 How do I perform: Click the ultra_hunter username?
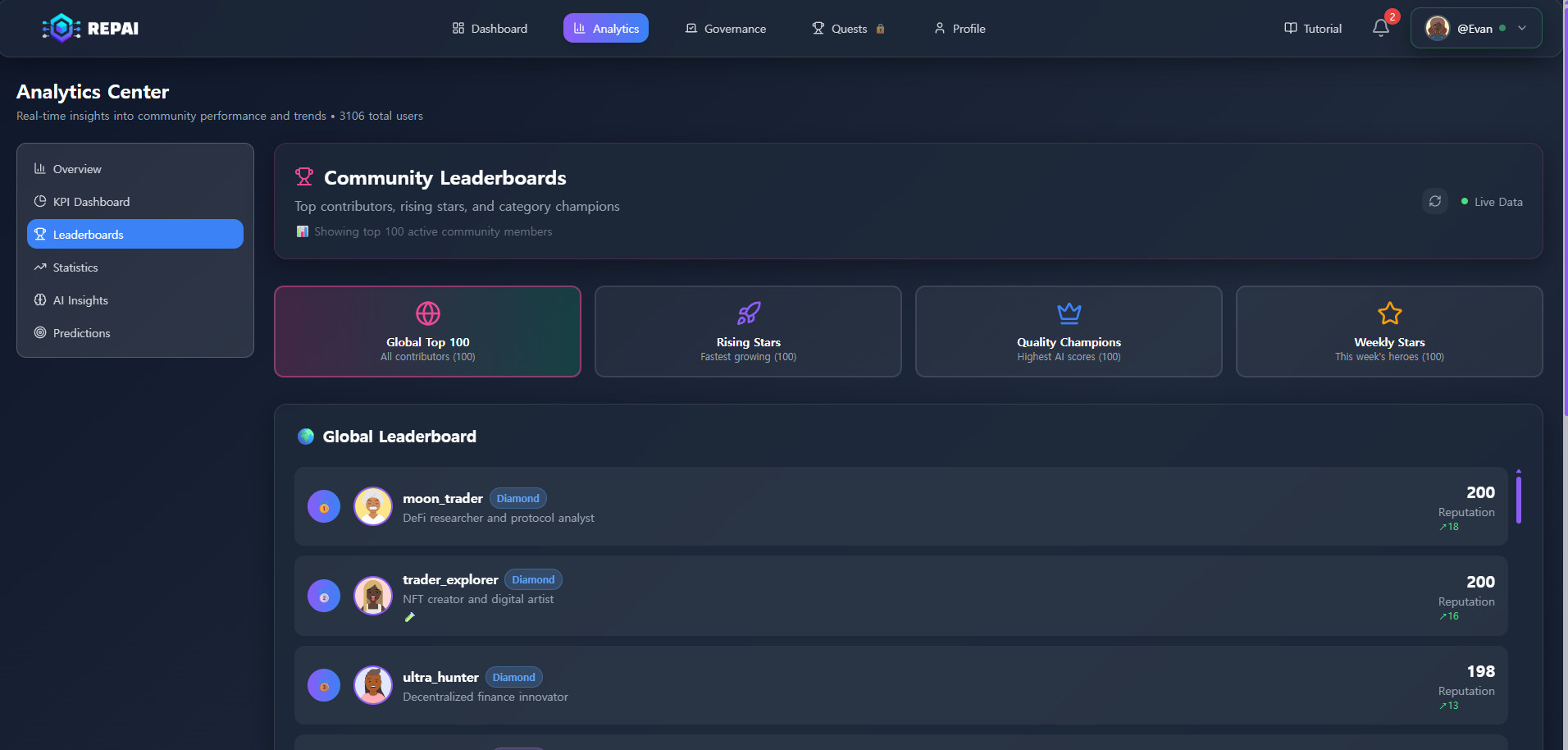(x=440, y=677)
